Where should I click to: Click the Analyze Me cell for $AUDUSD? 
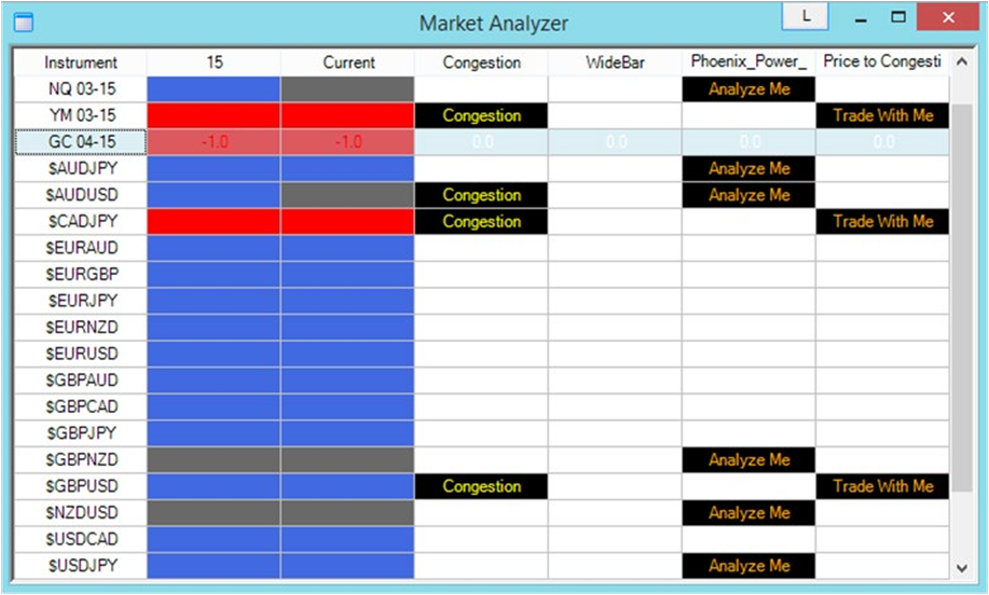point(749,195)
